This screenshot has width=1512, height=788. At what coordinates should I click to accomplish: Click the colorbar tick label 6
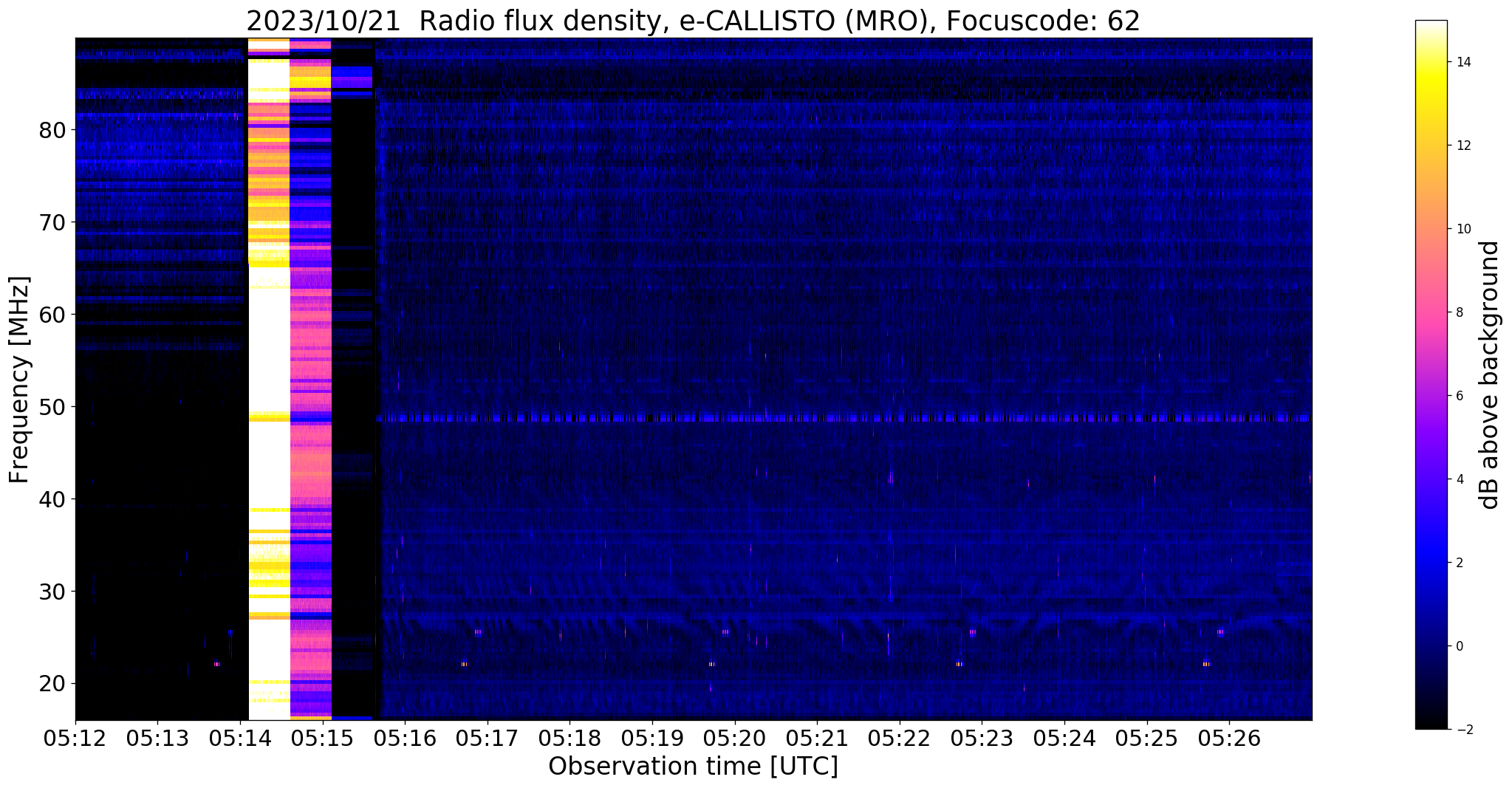[x=1459, y=397]
